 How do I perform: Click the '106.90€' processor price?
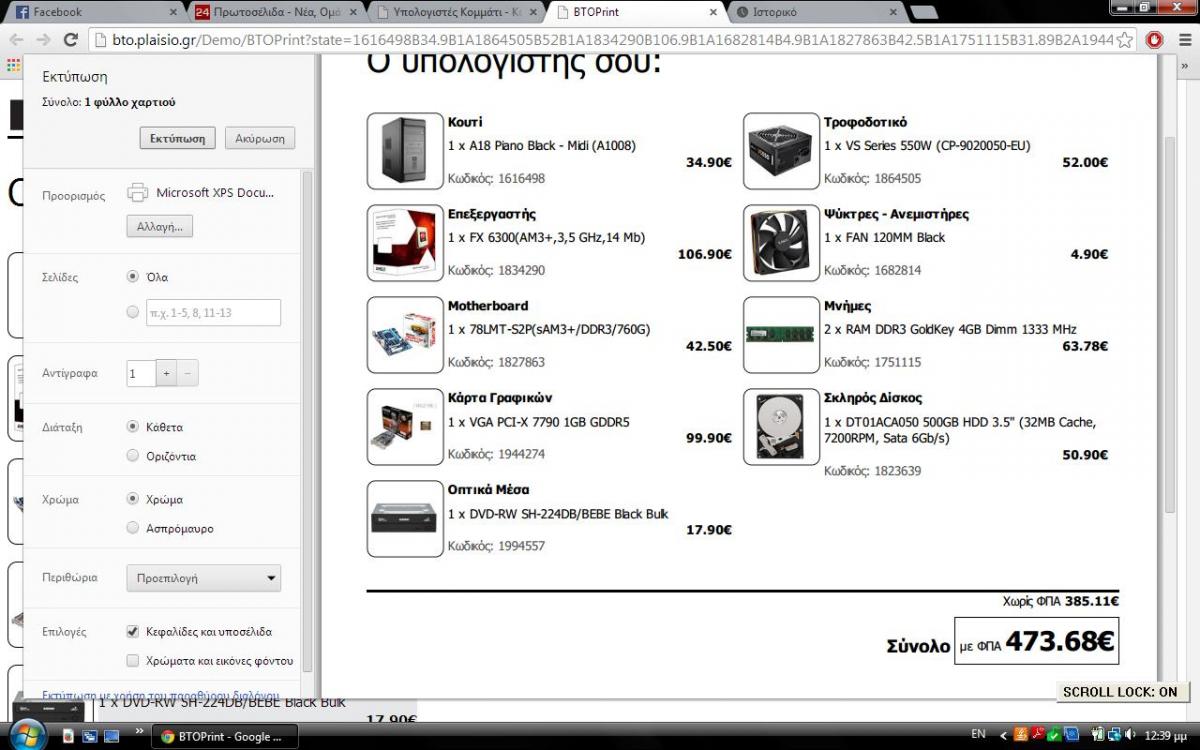pos(704,254)
